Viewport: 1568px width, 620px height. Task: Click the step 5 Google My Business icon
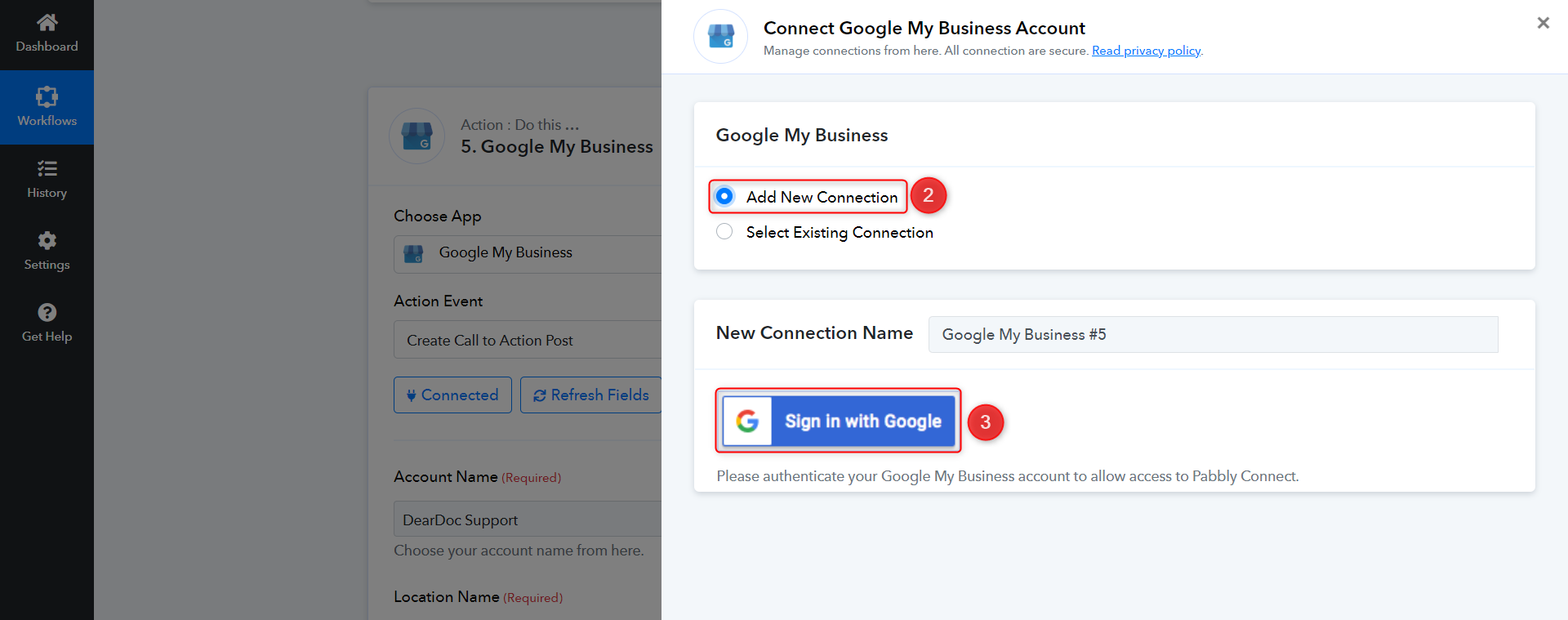tap(416, 136)
